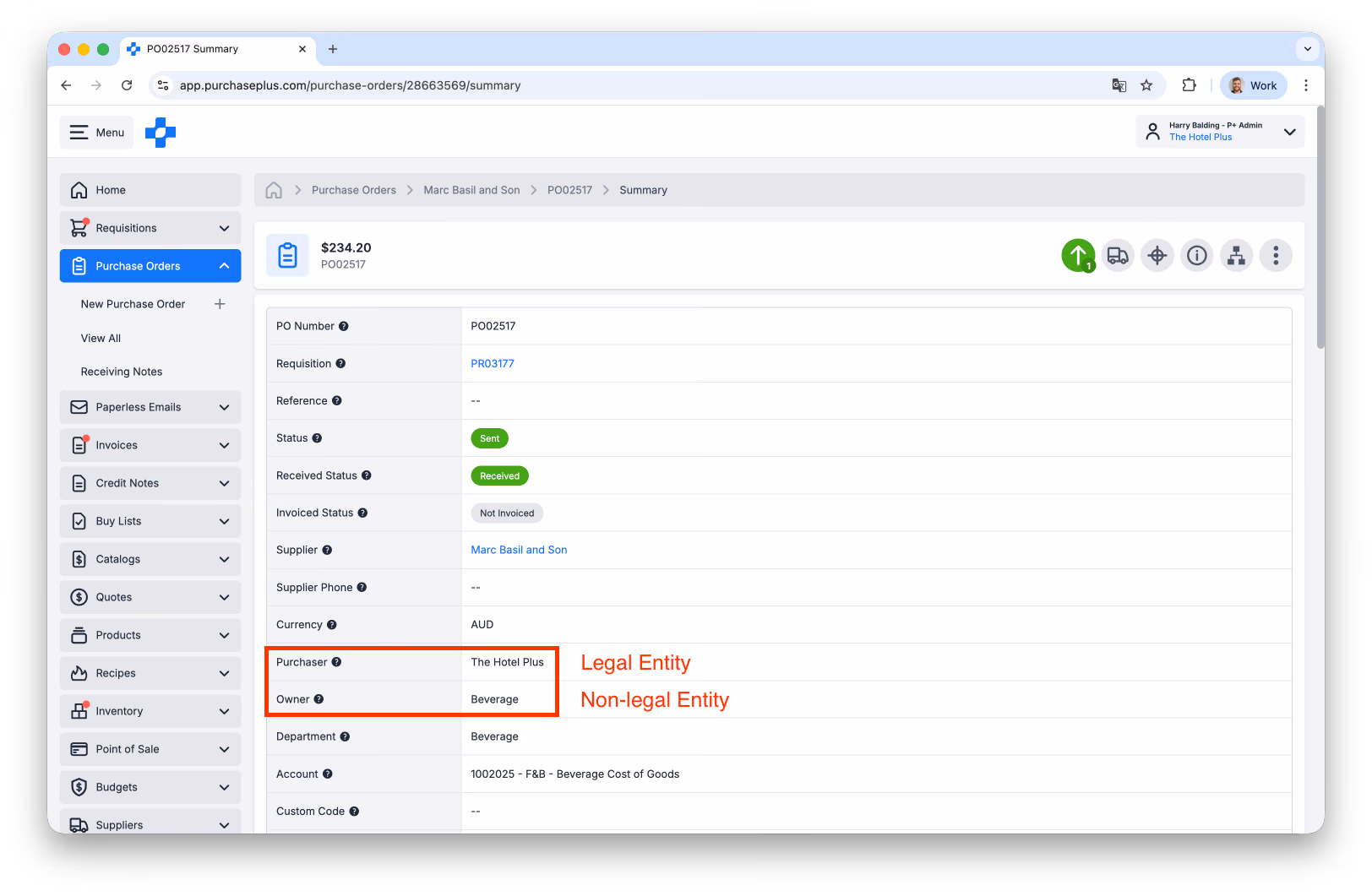1372x896 pixels.
Task: Collapse the Purchase Orders menu
Action: click(x=150, y=266)
